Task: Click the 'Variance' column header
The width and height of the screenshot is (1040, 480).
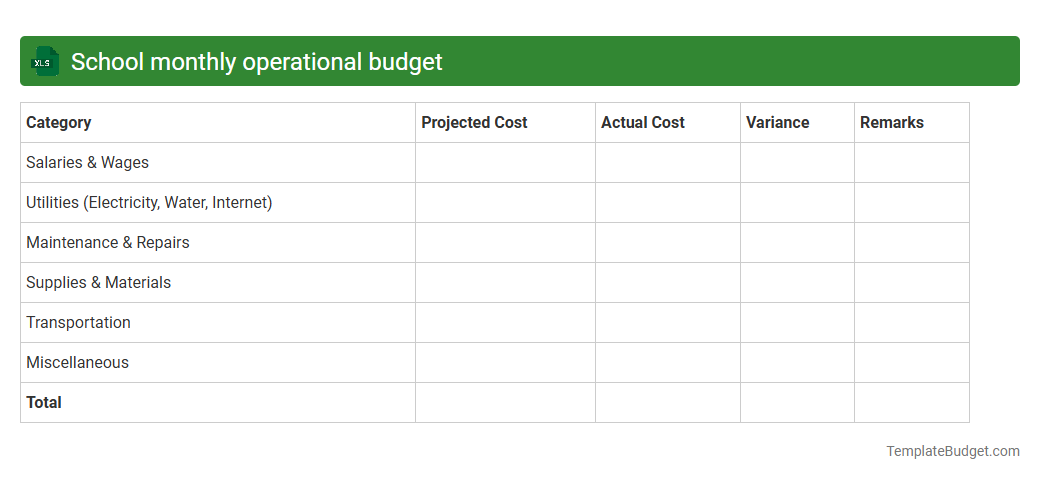Action: pyautogui.click(x=797, y=123)
